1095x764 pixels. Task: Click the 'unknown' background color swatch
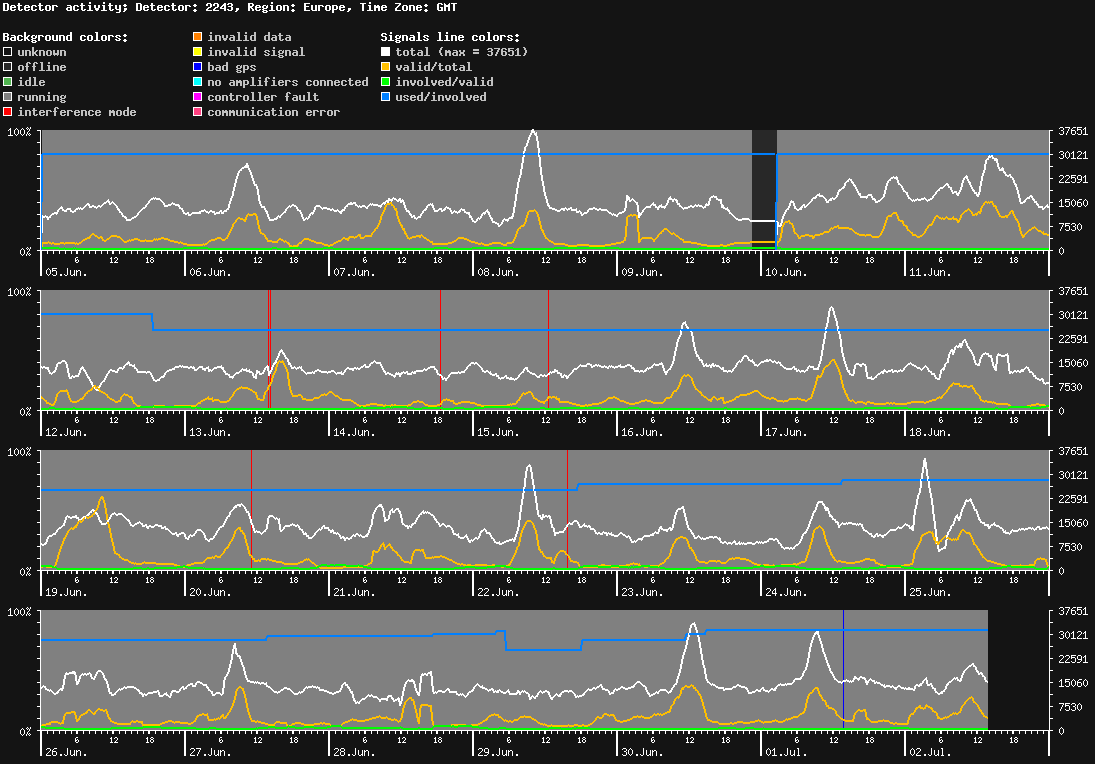[x=8, y=52]
